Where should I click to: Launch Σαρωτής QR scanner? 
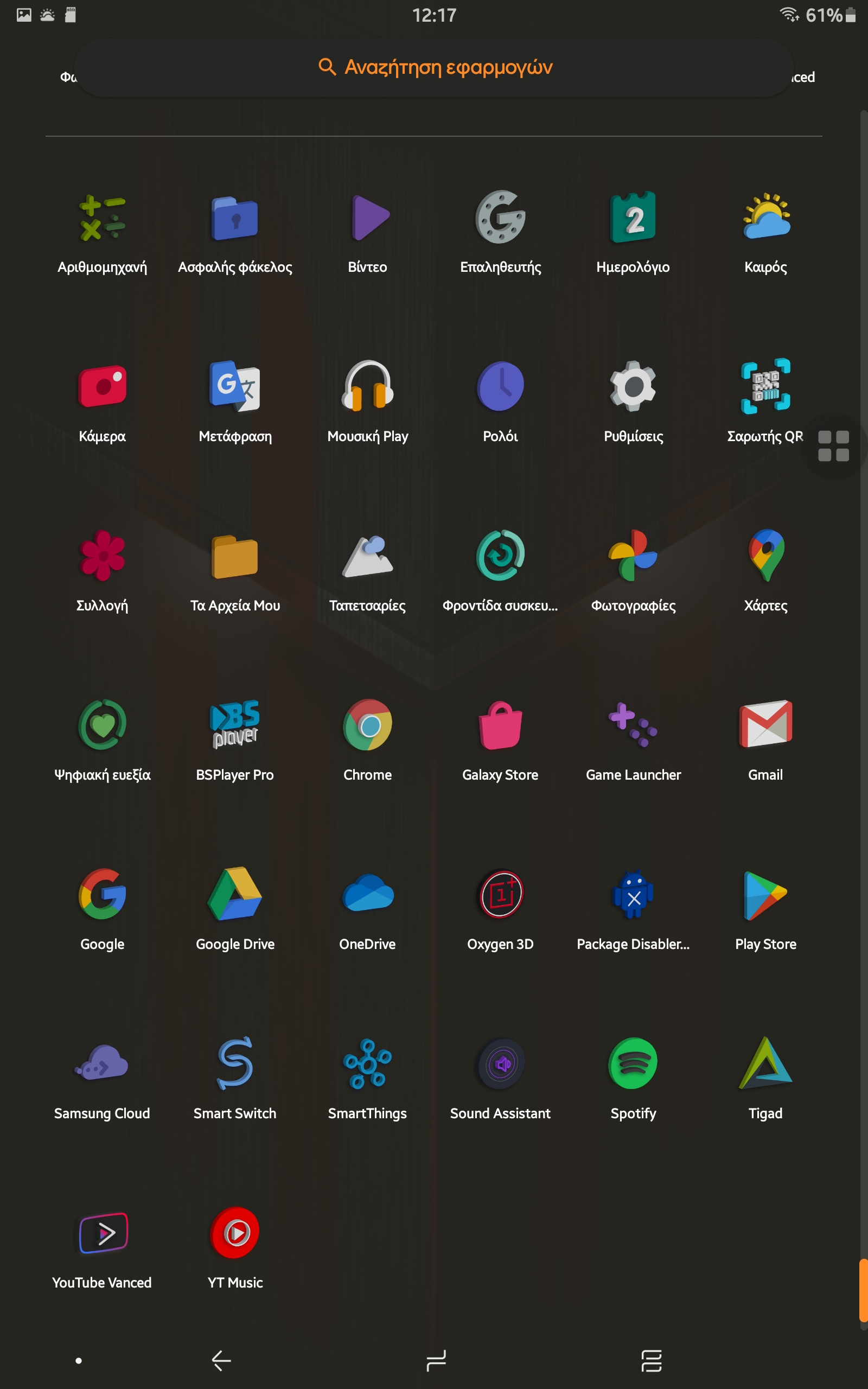[x=766, y=386]
